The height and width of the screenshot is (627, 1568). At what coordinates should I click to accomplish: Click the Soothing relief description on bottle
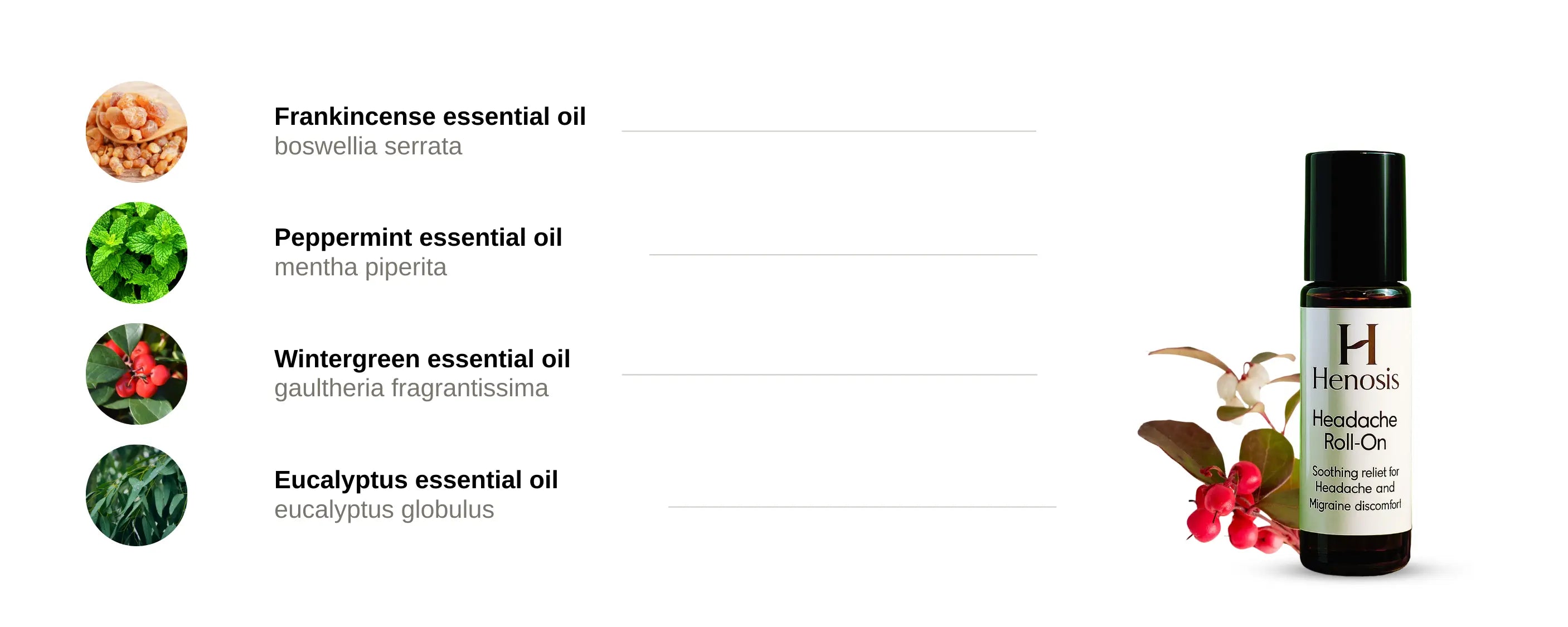click(1355, 488)
